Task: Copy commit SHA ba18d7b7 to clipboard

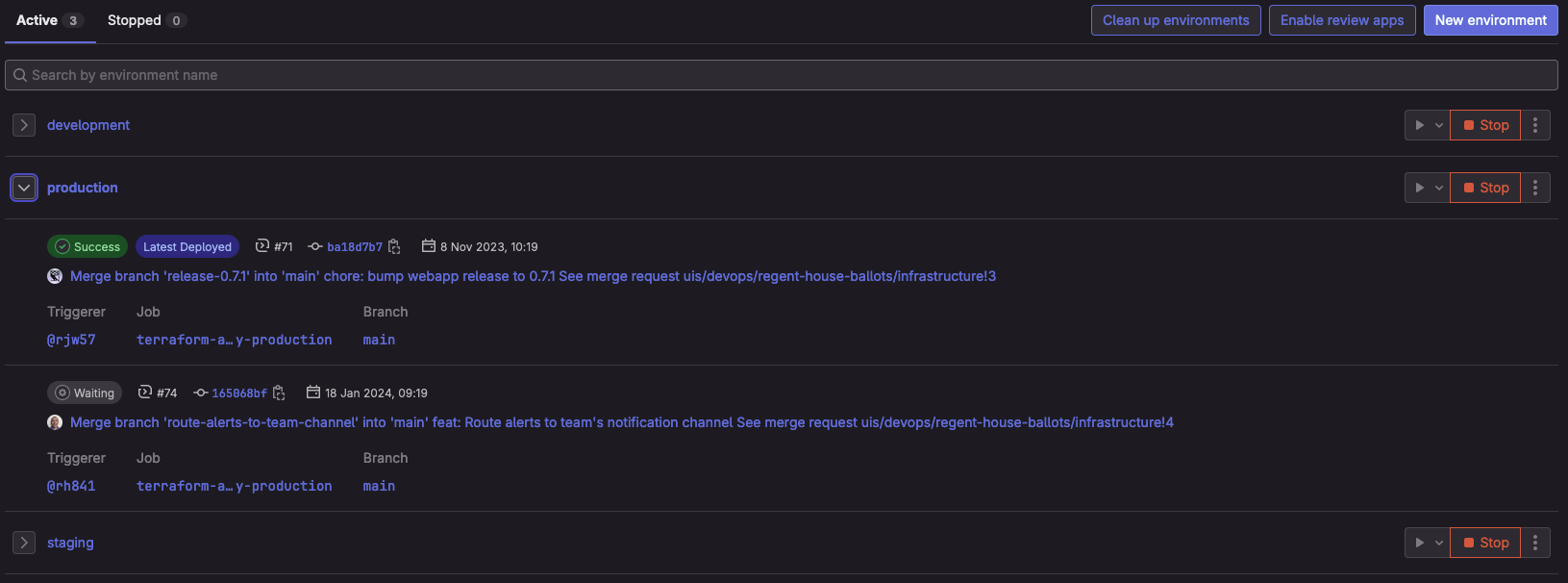Action: [394, 247]
